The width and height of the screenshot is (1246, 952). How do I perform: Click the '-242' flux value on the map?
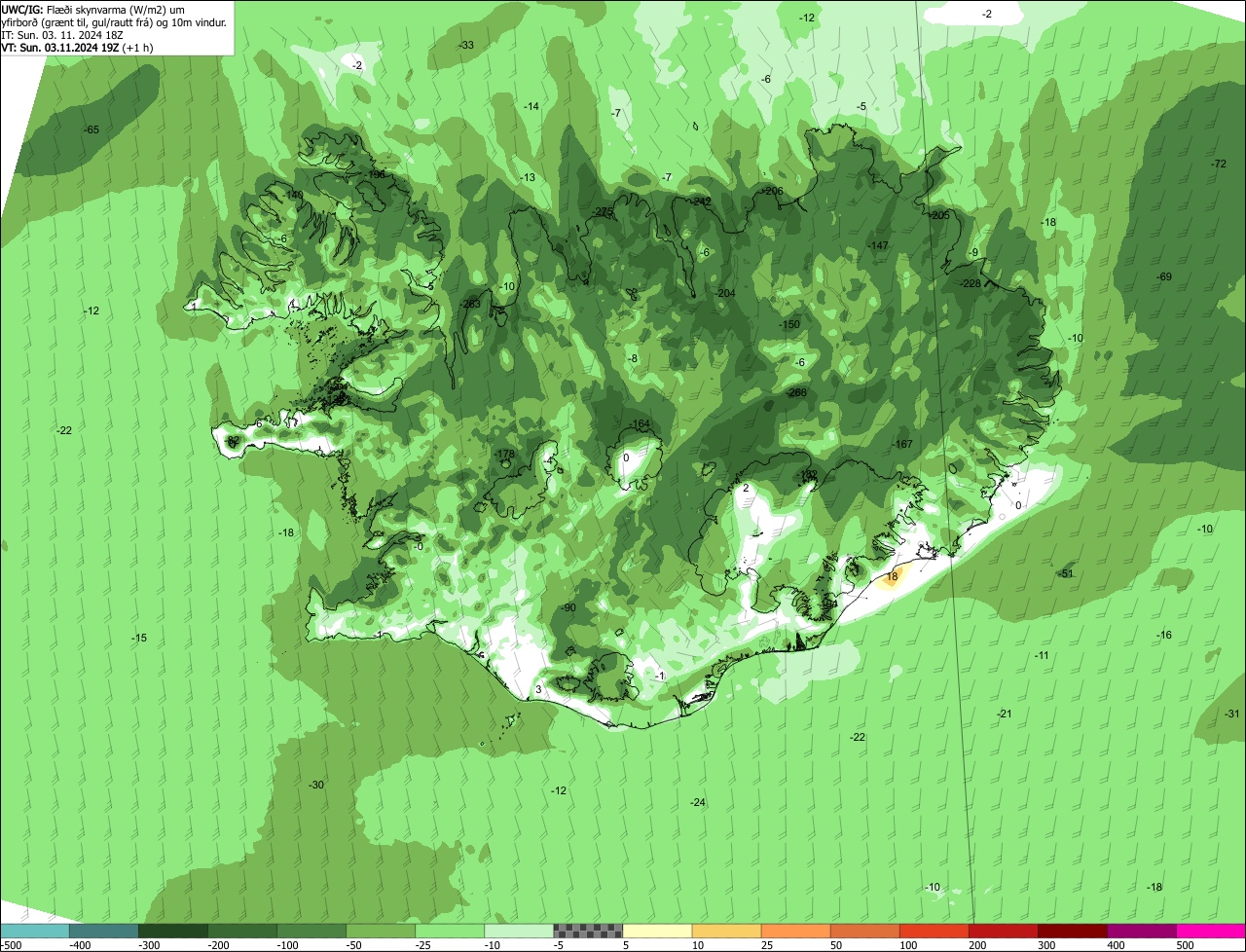tap(701, 201)
